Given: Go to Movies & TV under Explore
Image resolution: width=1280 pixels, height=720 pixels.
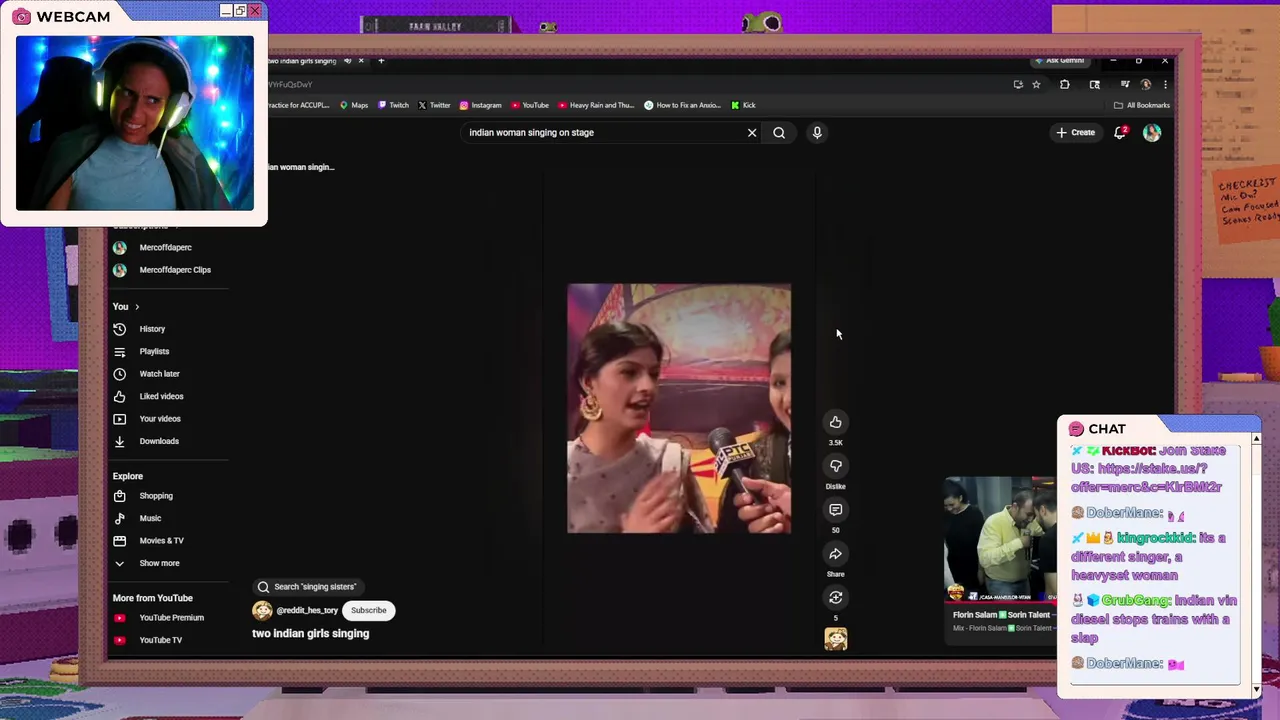Looking at the screenshot, I should pos(161,541).
